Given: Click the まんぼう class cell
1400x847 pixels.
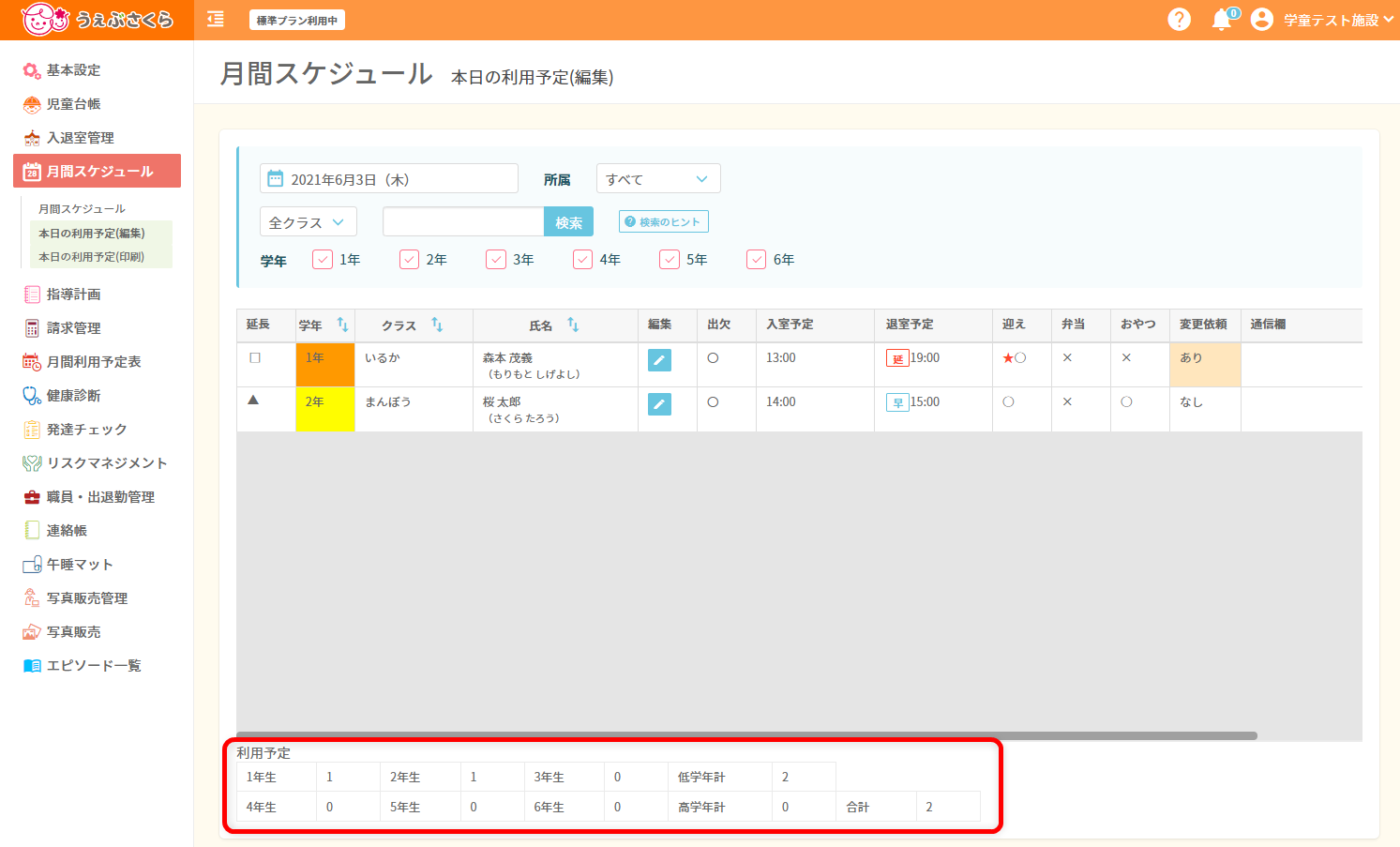Looking at the screenshot, I should 414,409.
